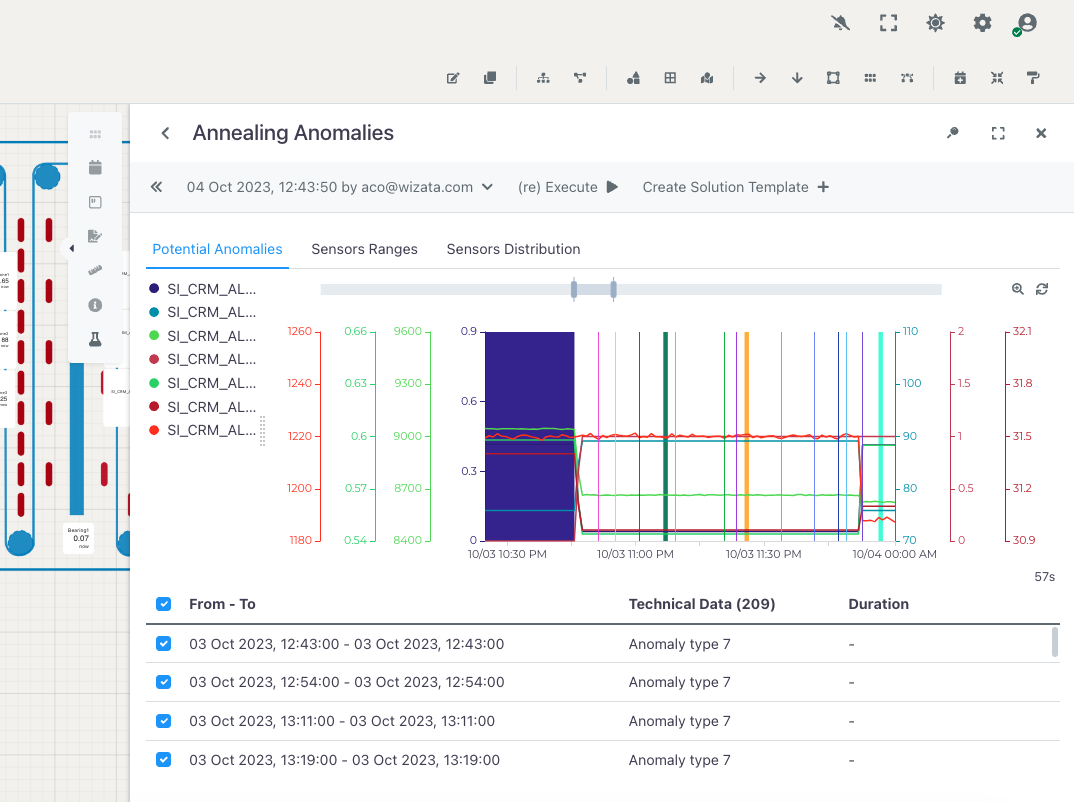The image size is (1074, 802).
Task: Uncheck the 13:11:00 anomaly row checkbox
Action: [x=163, y=721]
